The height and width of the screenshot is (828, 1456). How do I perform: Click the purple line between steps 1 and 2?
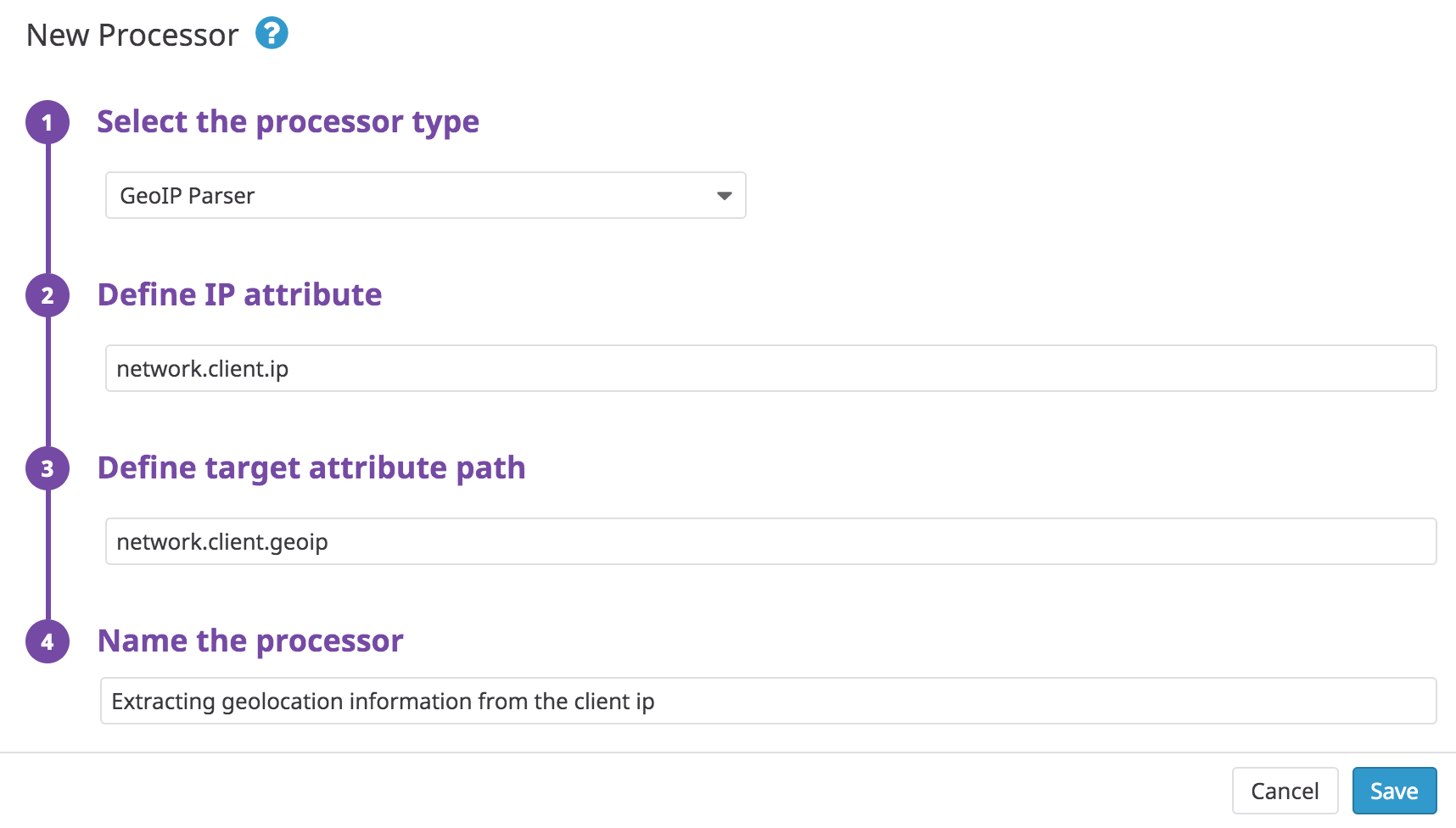pyautogui.click(x=48, y=209)
